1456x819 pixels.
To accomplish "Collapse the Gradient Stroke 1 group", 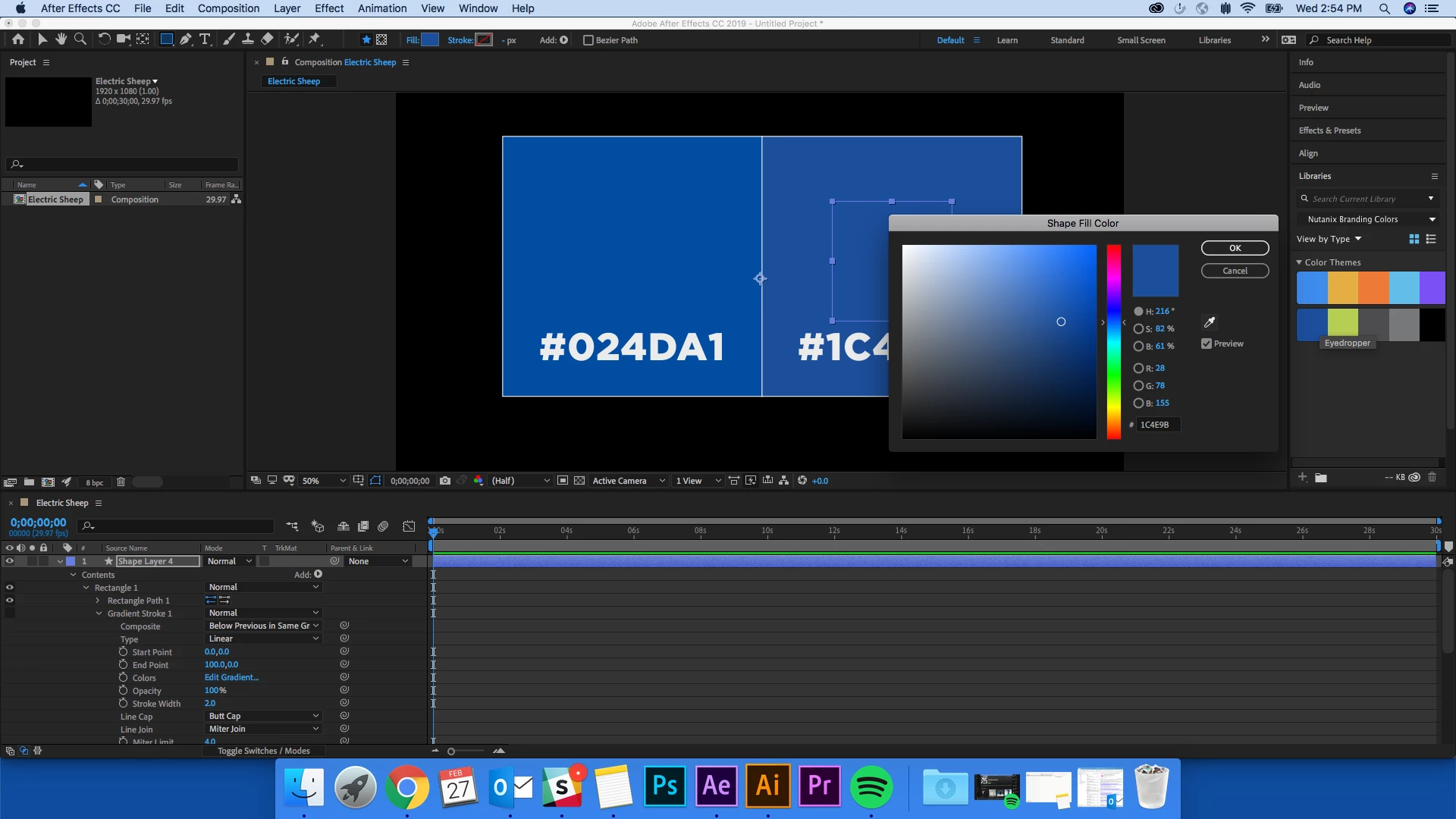I will (x=99, y=613).
